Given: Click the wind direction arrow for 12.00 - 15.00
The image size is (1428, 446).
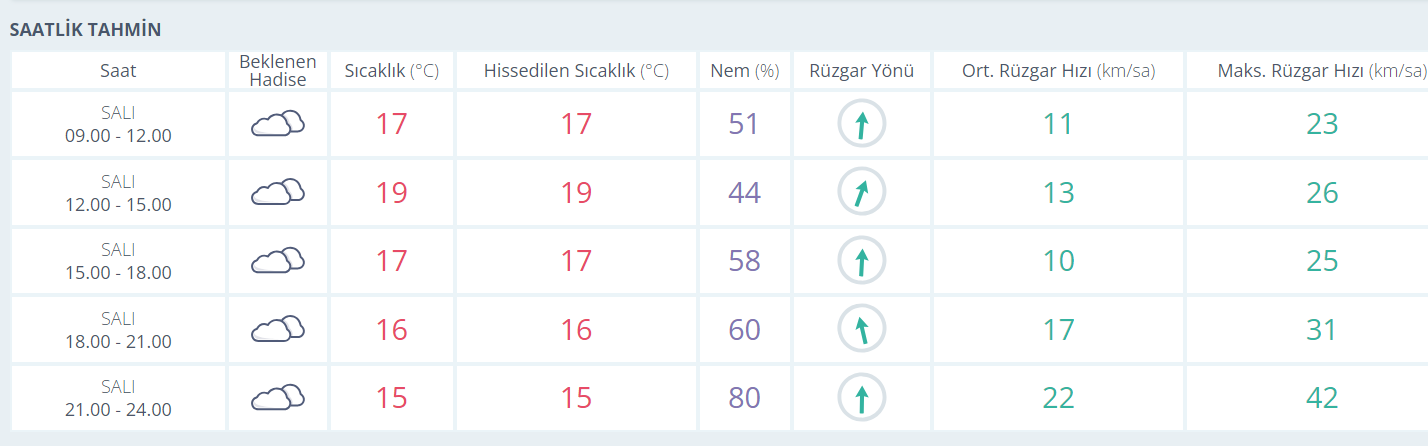Looking at the screenshot, I should click(861, 192).
